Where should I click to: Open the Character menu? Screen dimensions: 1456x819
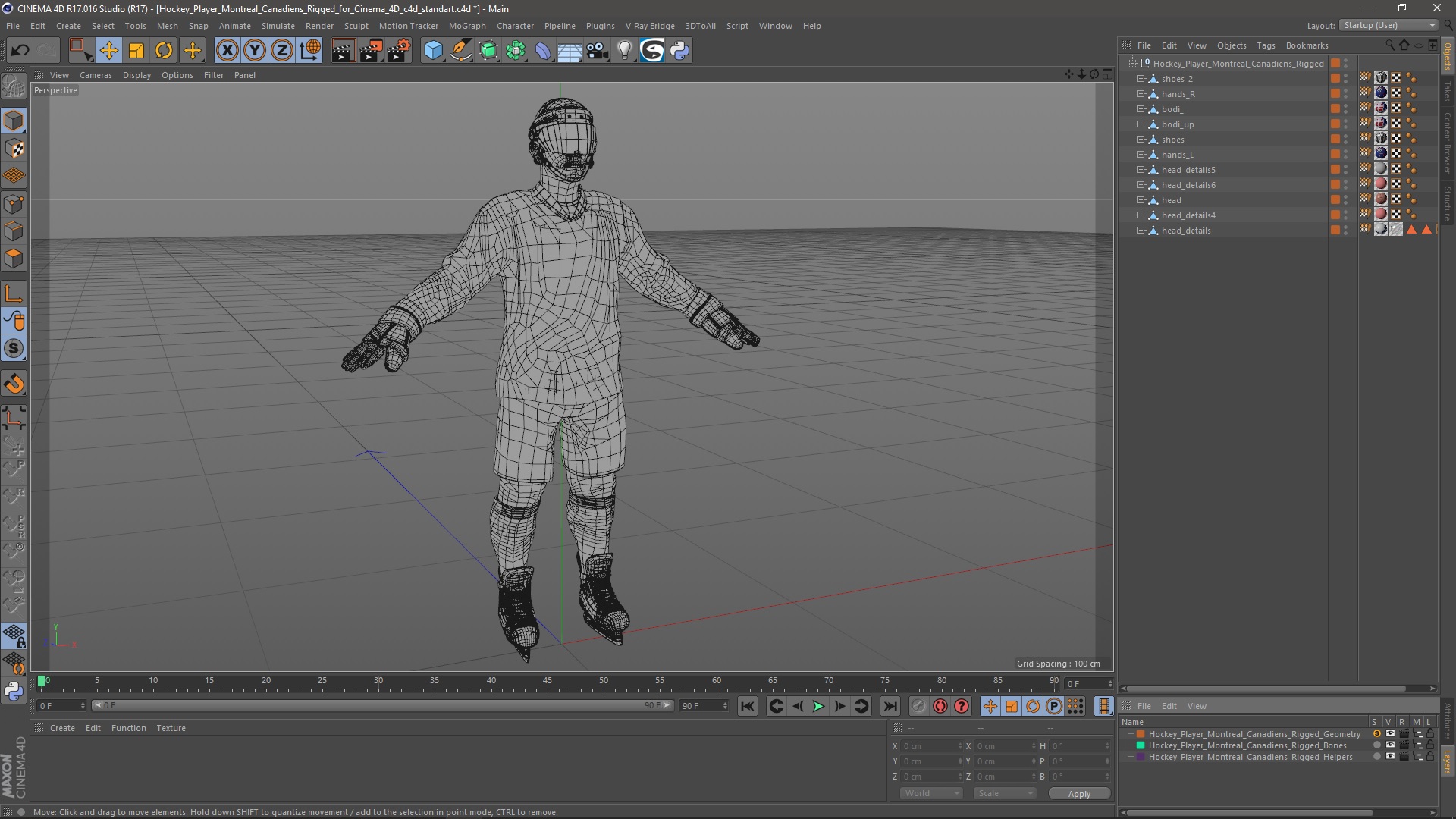(x=515, y=26)
